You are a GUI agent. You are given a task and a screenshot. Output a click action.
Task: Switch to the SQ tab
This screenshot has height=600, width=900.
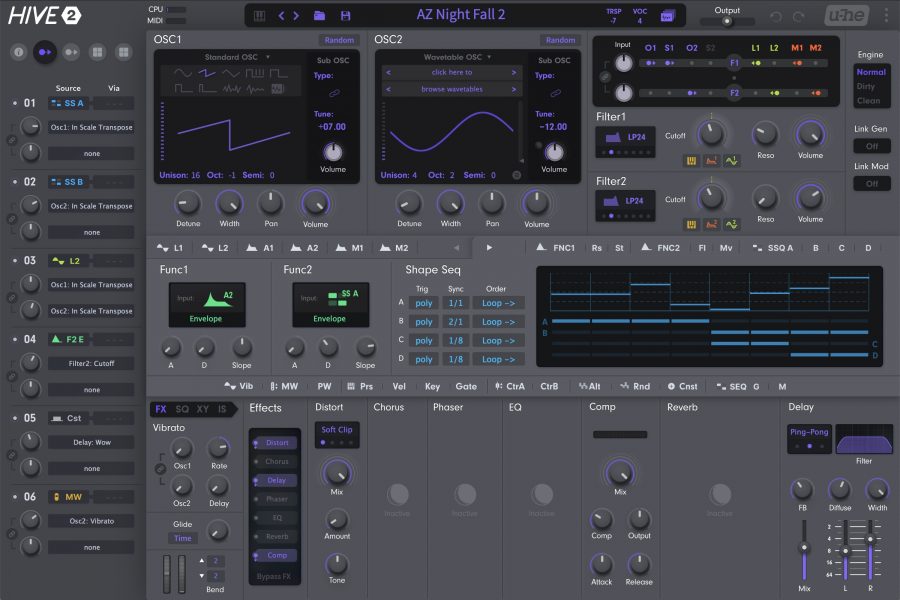(182, 409)
